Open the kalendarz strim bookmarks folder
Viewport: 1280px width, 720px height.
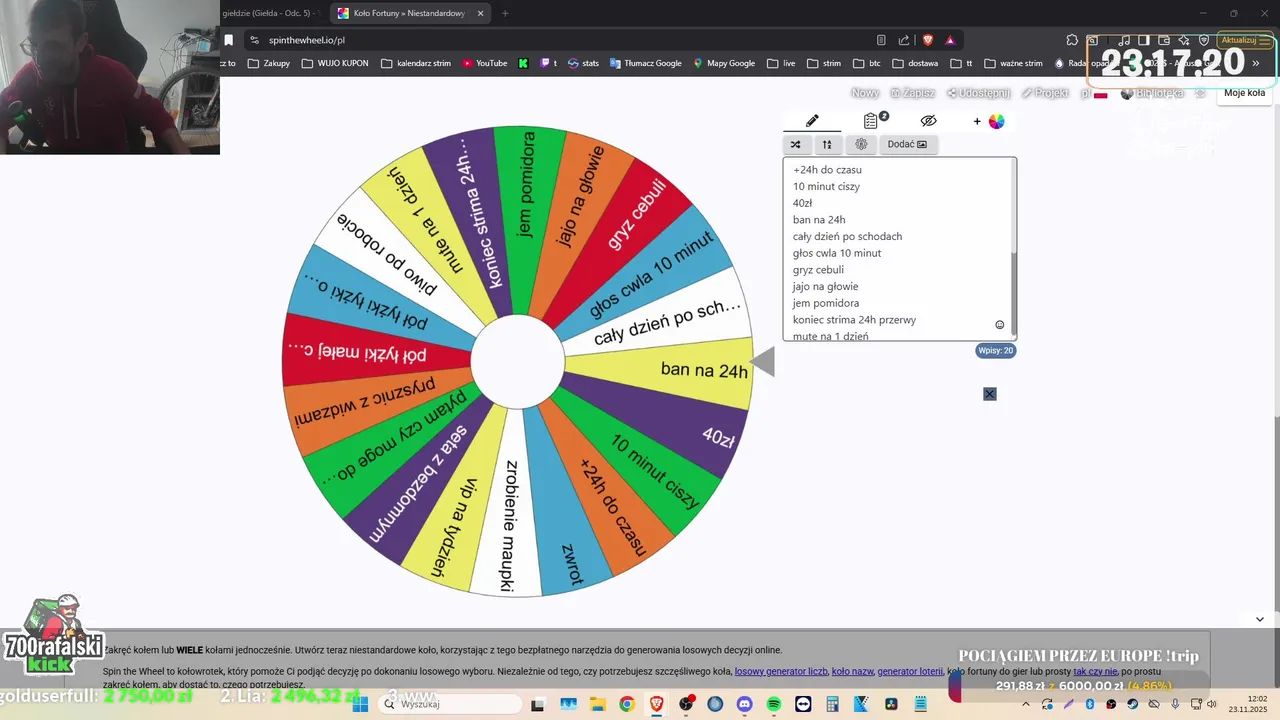416,63
